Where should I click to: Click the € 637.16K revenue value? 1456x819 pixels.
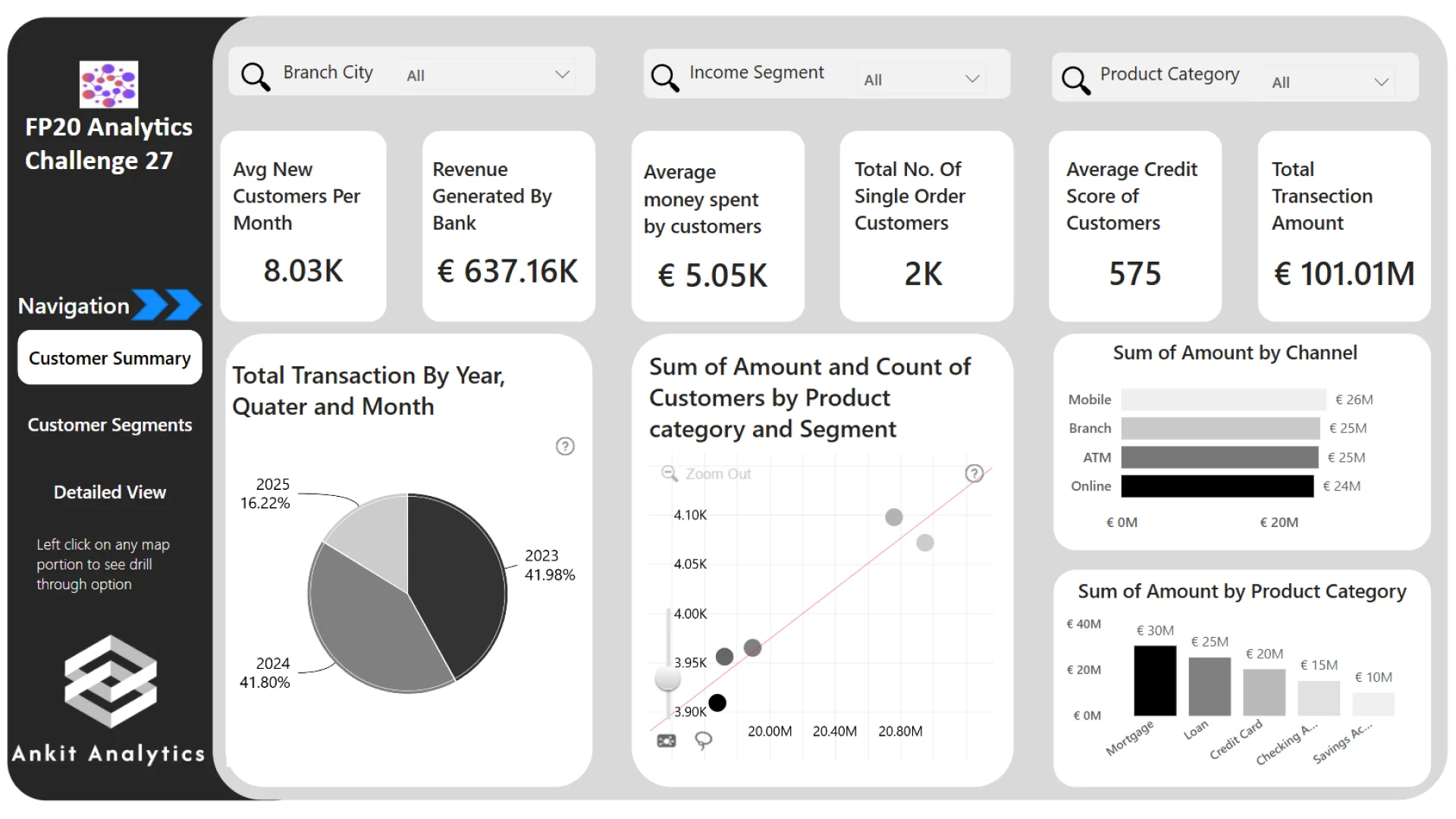[x=507, y=271]
